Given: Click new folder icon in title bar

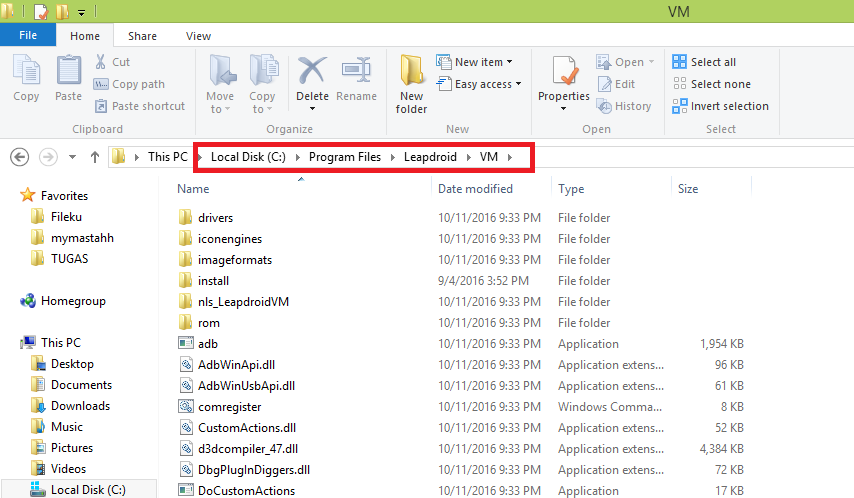Looking at the screenshot, I should pyautogui.click(x=63, y=11).
